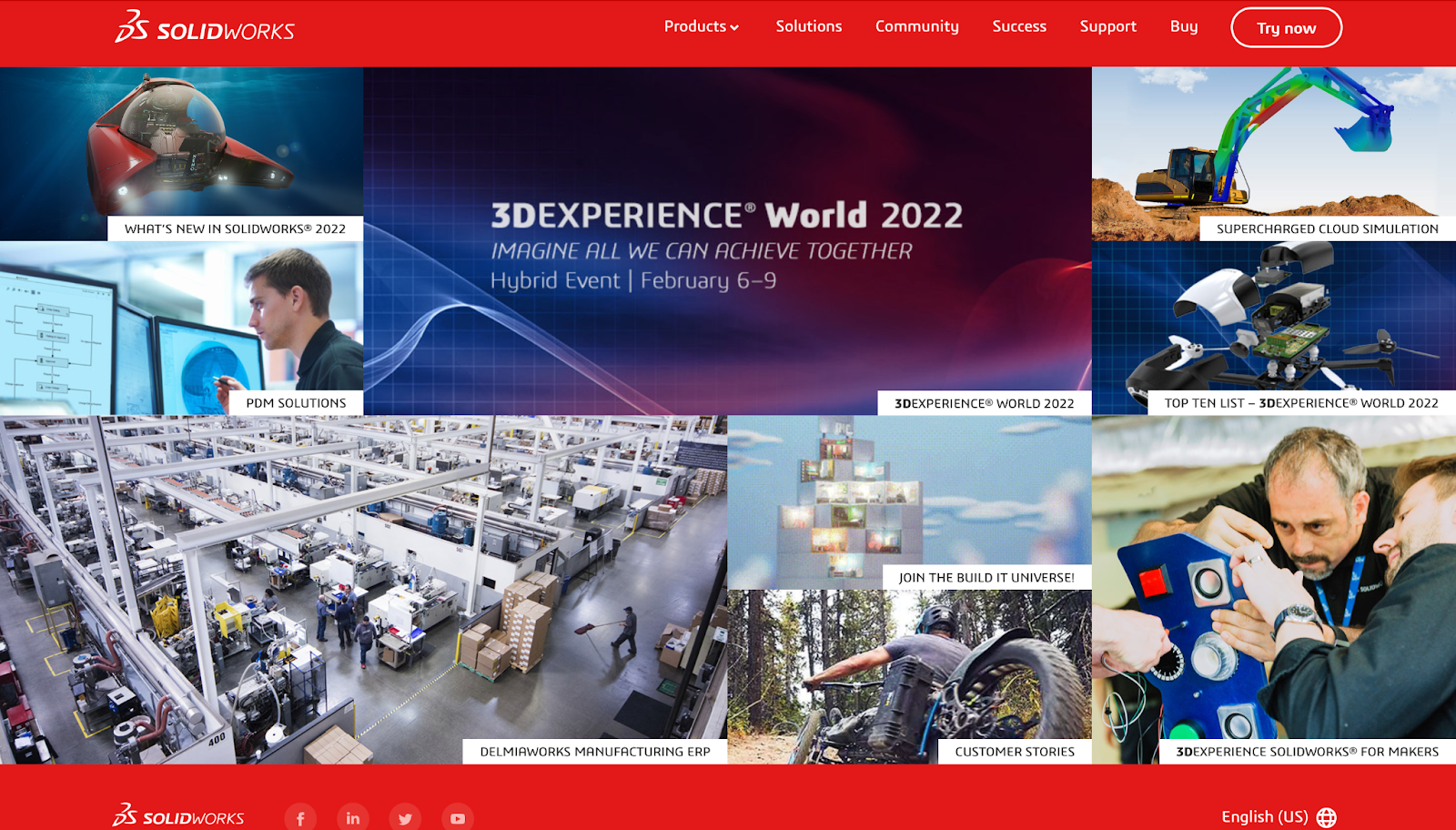Click the 'WHAT'S NEW IN SOLIDWORKS® 2022' label
This screenshot has height=830, width=1456.
coord(236,228)
